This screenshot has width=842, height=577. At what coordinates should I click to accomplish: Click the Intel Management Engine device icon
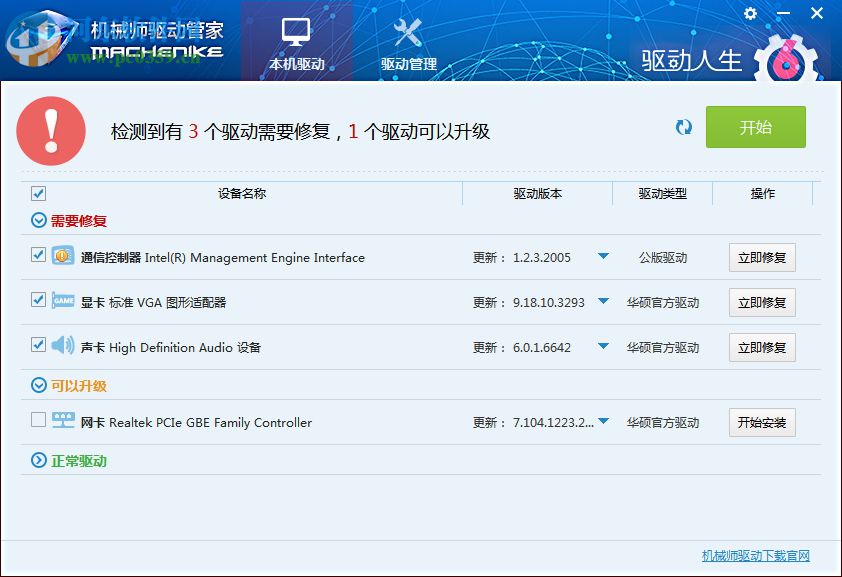click(60, 257)
